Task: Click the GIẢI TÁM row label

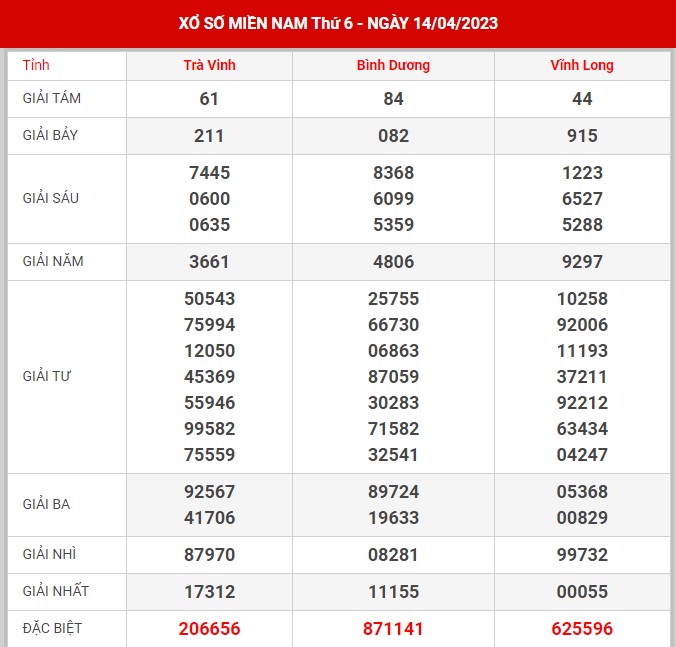Action: tap(52, 98)
